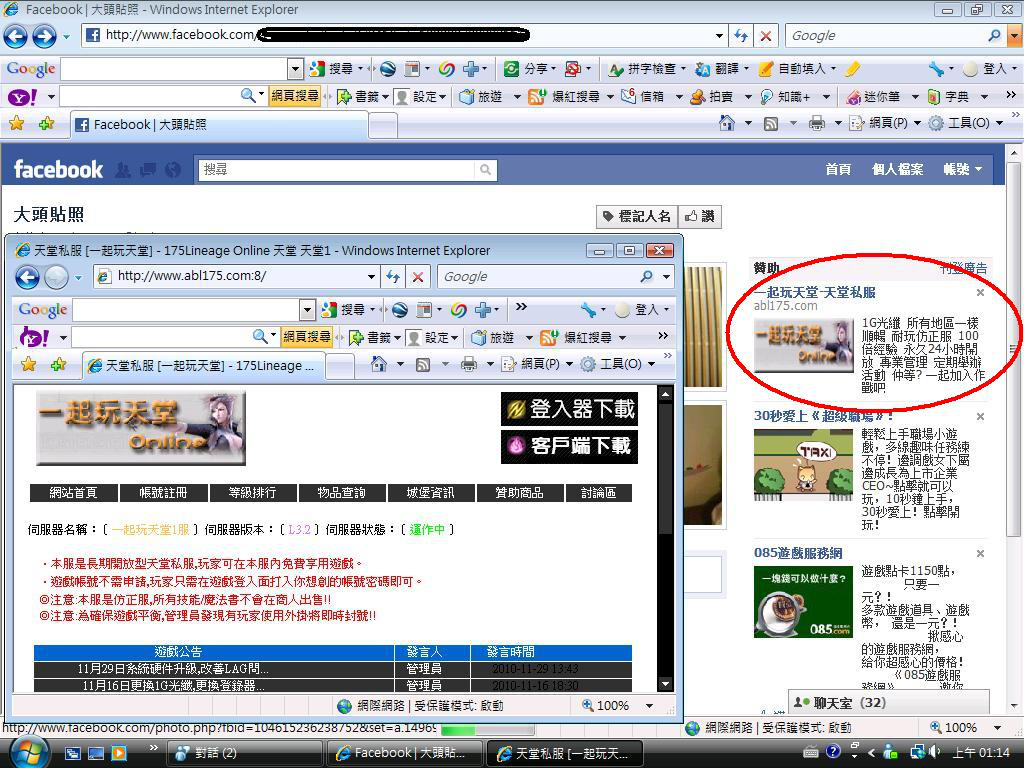
Task: Go to 首頁 on Facebook nav bar
Action: [838, 170]
